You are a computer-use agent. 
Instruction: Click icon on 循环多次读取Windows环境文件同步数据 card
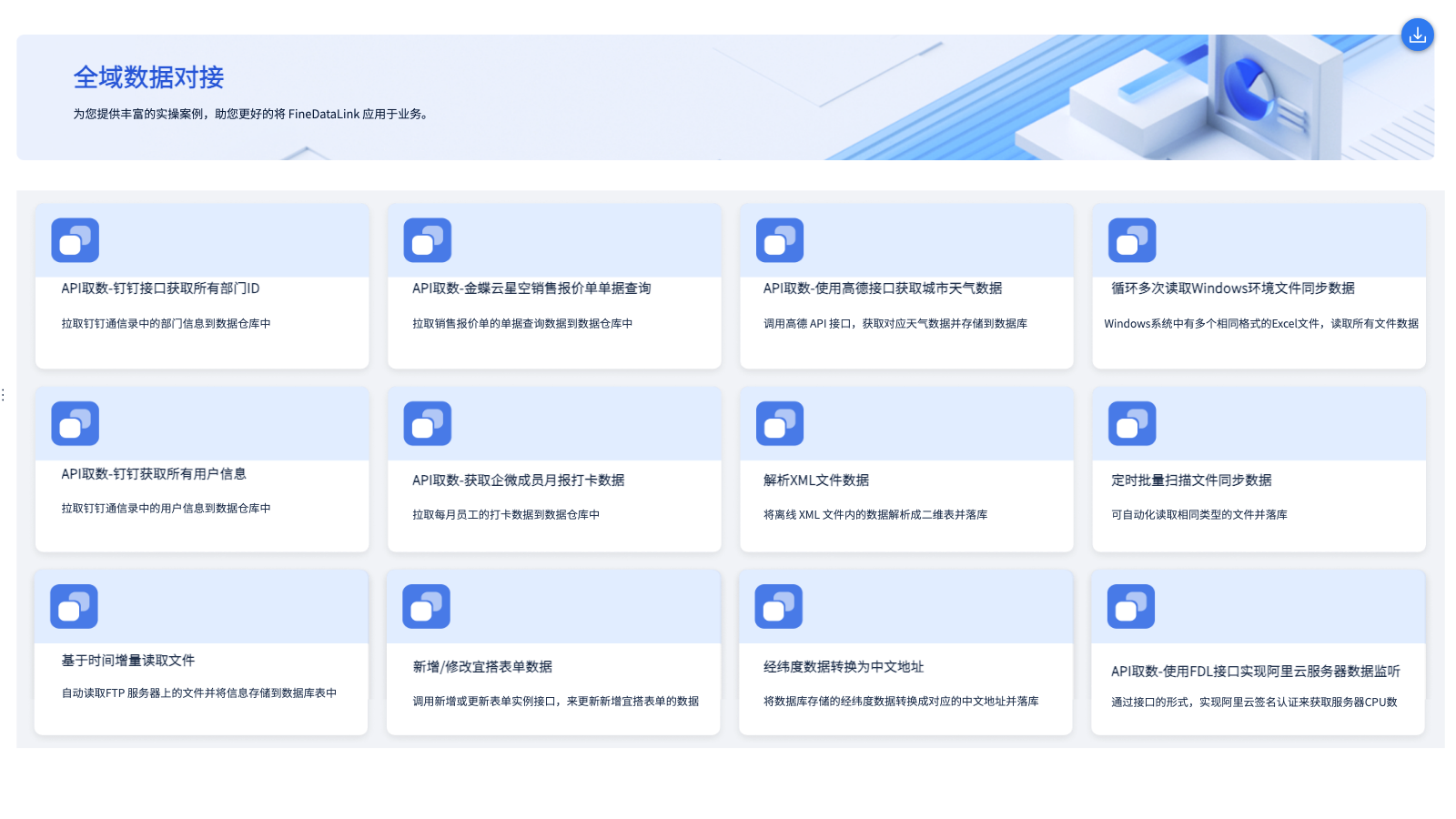(x=1132, y=240)
